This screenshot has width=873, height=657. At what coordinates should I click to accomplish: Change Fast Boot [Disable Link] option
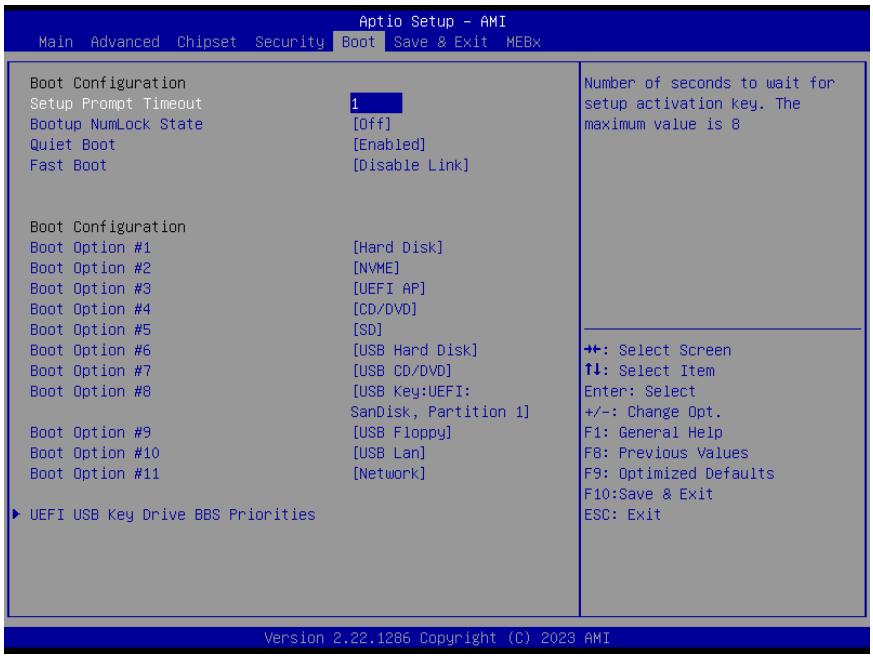(x=411, y=165)
